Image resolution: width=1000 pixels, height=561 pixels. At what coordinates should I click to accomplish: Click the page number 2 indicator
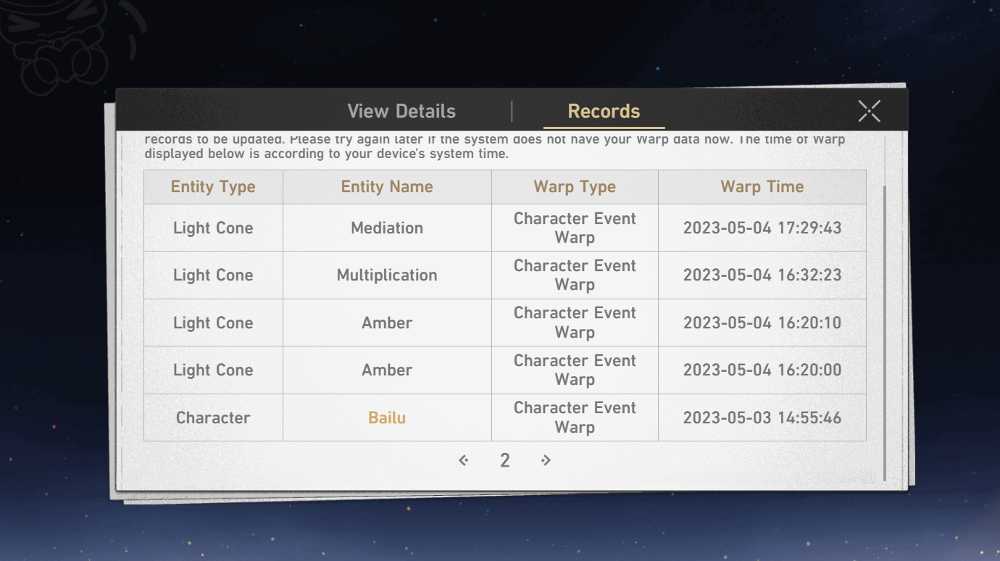coord(504,460)
